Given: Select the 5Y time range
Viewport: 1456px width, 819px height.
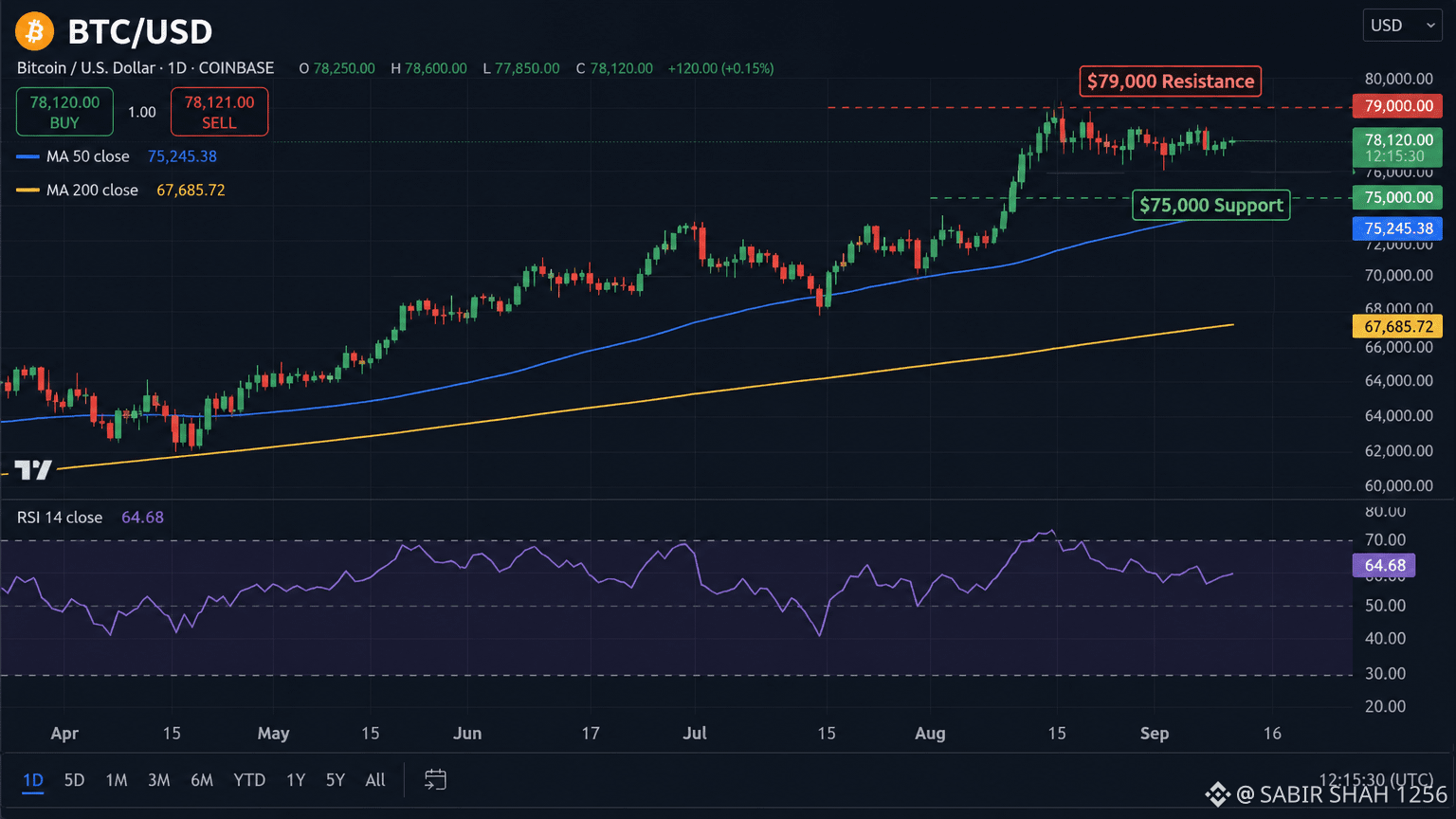Looking at the screenshot, I should (x=336, y=780).
